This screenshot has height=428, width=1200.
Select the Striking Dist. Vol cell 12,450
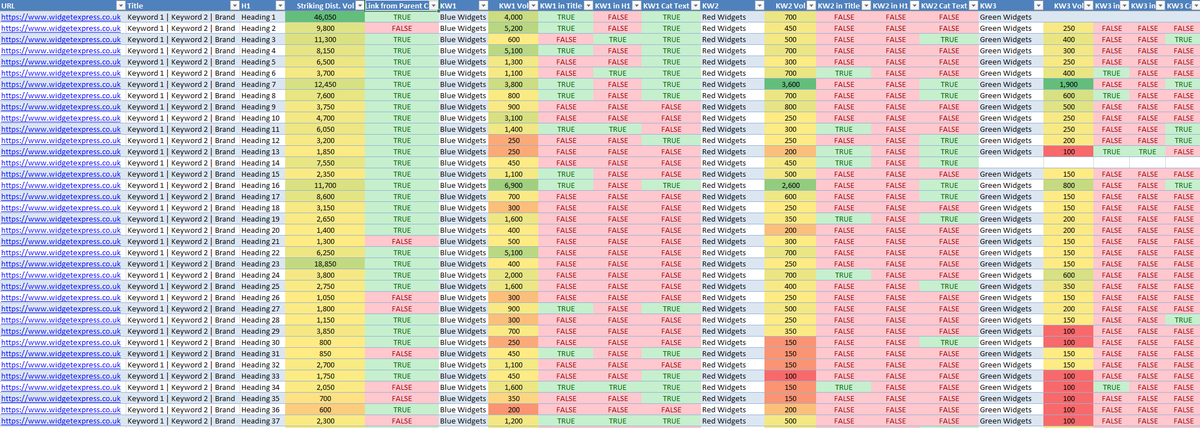[325, 84]
